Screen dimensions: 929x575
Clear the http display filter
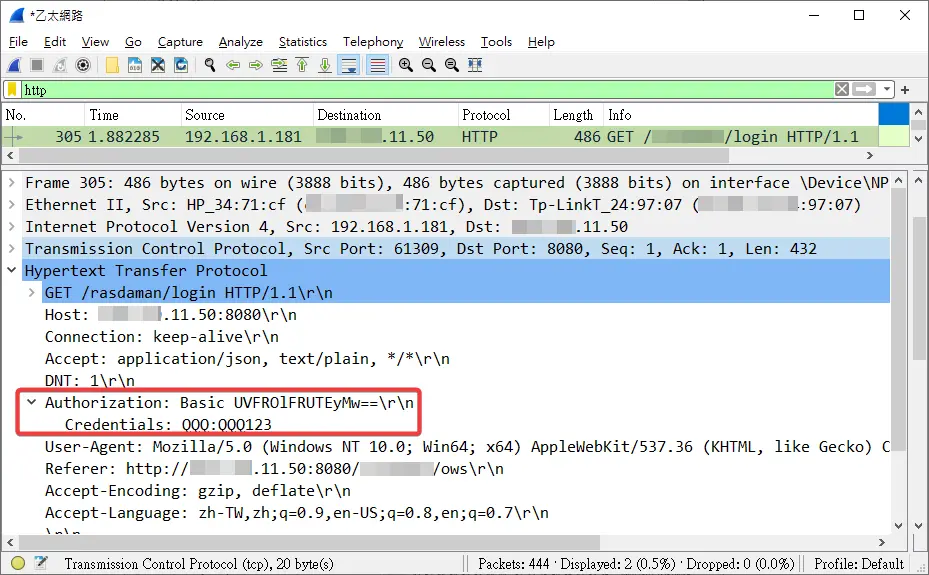pos(842,89)
